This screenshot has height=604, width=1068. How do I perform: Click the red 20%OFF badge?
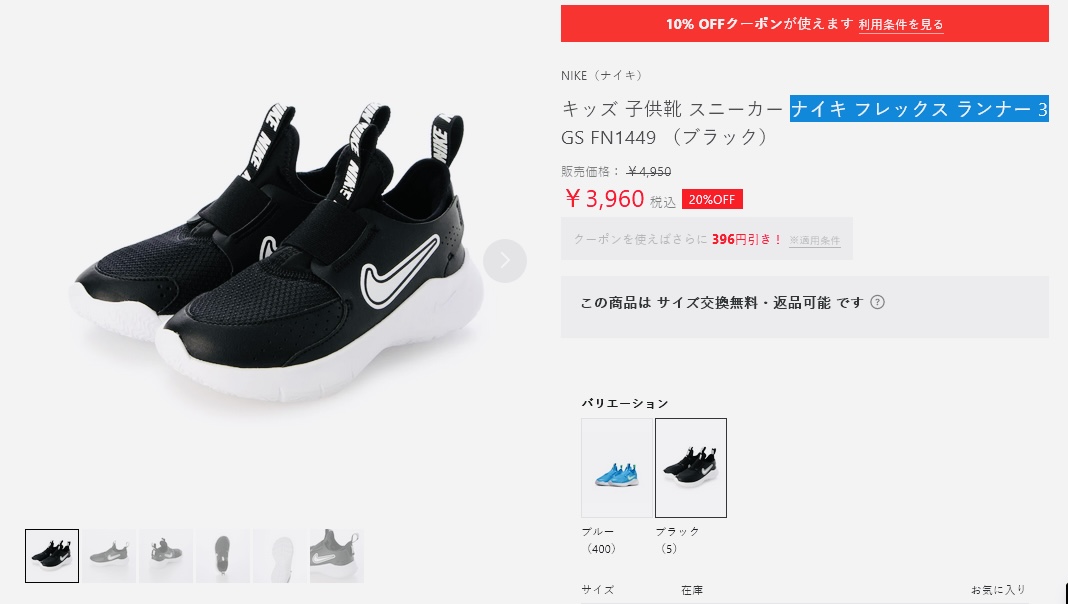click(x=712, y=200)
